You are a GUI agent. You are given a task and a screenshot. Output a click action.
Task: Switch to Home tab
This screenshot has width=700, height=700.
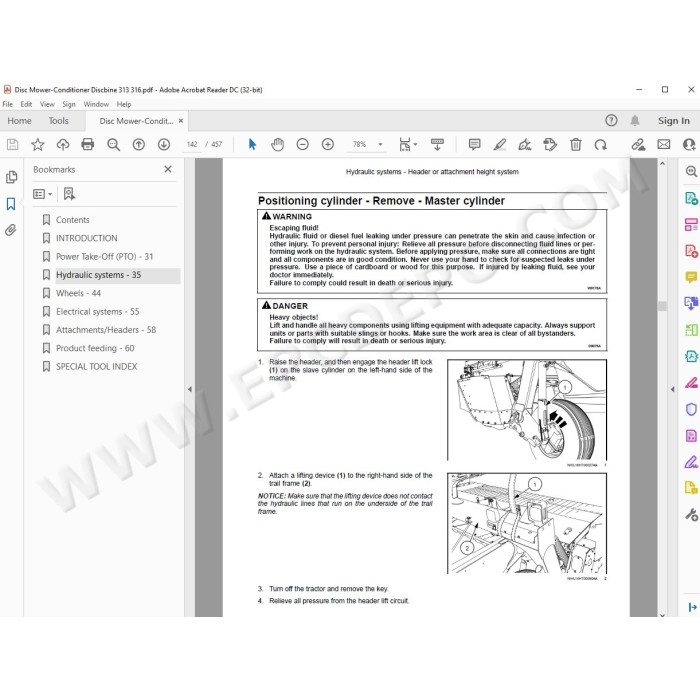click(x=19, y=121)
